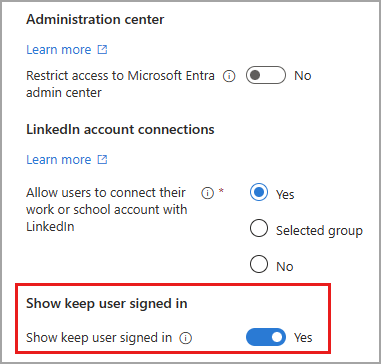
Task: Click the Yes label beside keep signed in toggle
Action: point(303,338)
